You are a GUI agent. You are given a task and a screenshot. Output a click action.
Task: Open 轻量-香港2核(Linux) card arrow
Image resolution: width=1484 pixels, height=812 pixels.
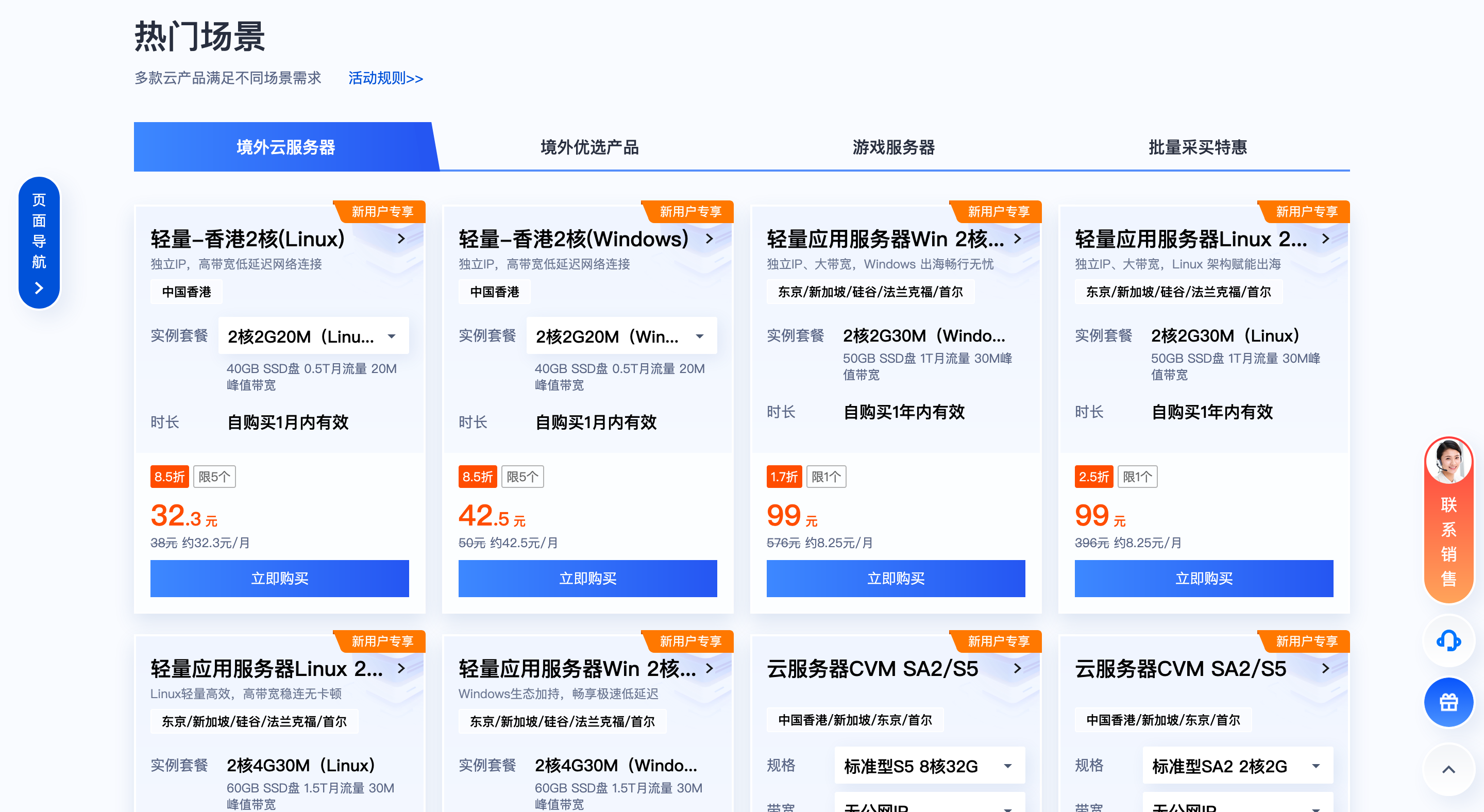click(x=401, y=239)
